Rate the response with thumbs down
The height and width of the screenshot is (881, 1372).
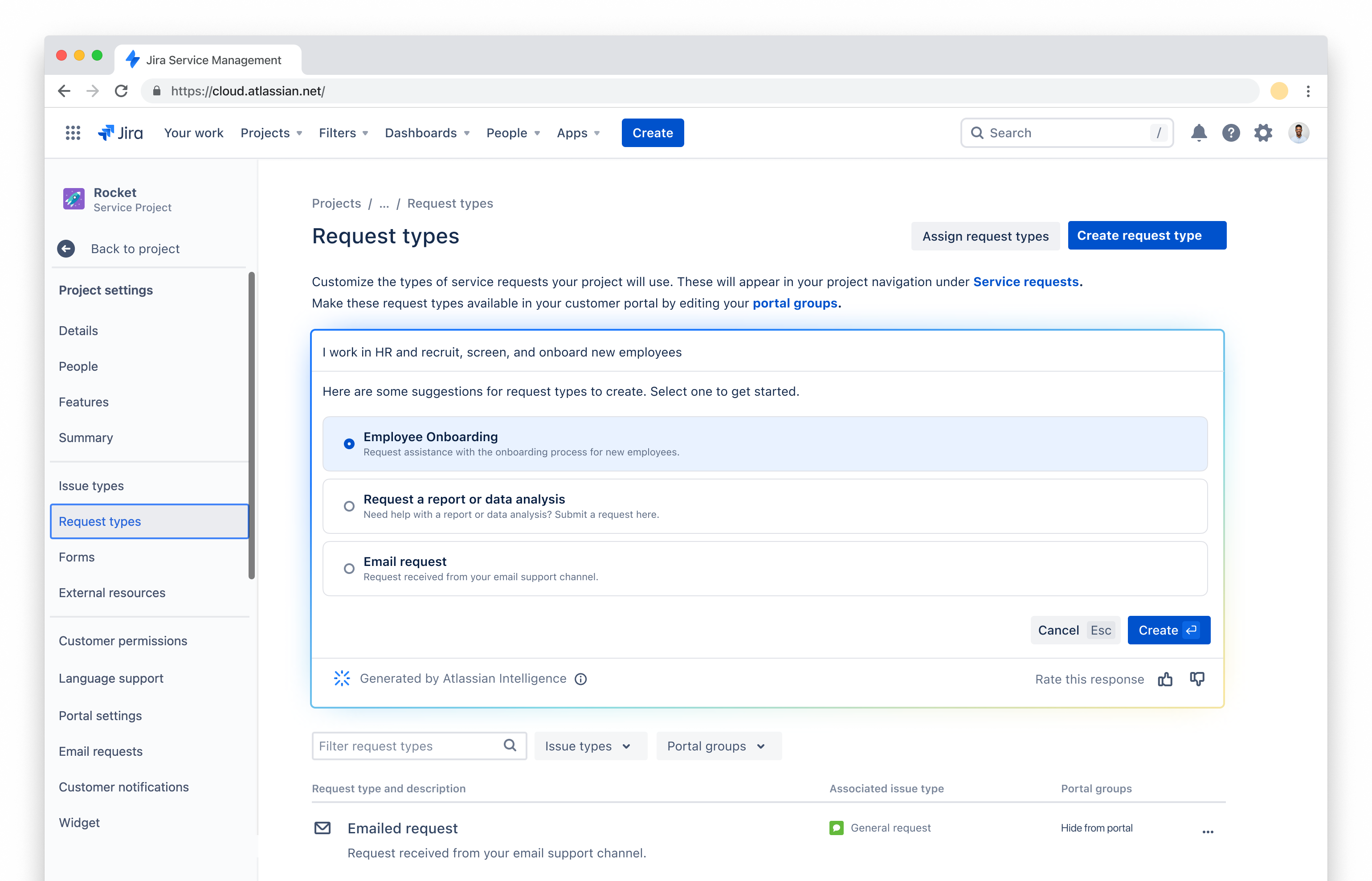[1197, 679]
